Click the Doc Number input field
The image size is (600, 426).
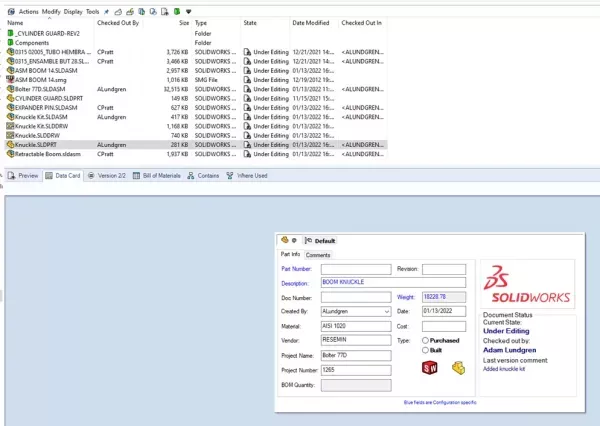tap(356, 297)
